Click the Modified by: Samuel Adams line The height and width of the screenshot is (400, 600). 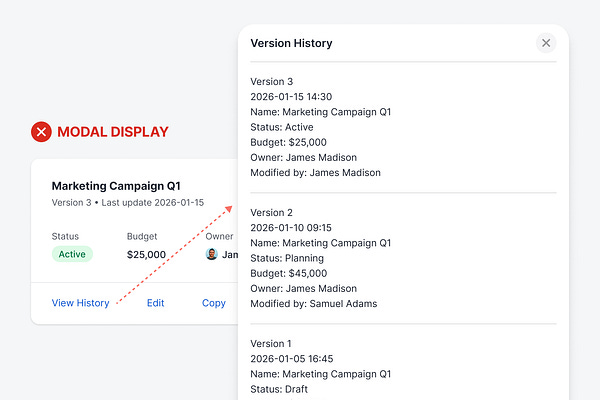[x=312, y=303]
